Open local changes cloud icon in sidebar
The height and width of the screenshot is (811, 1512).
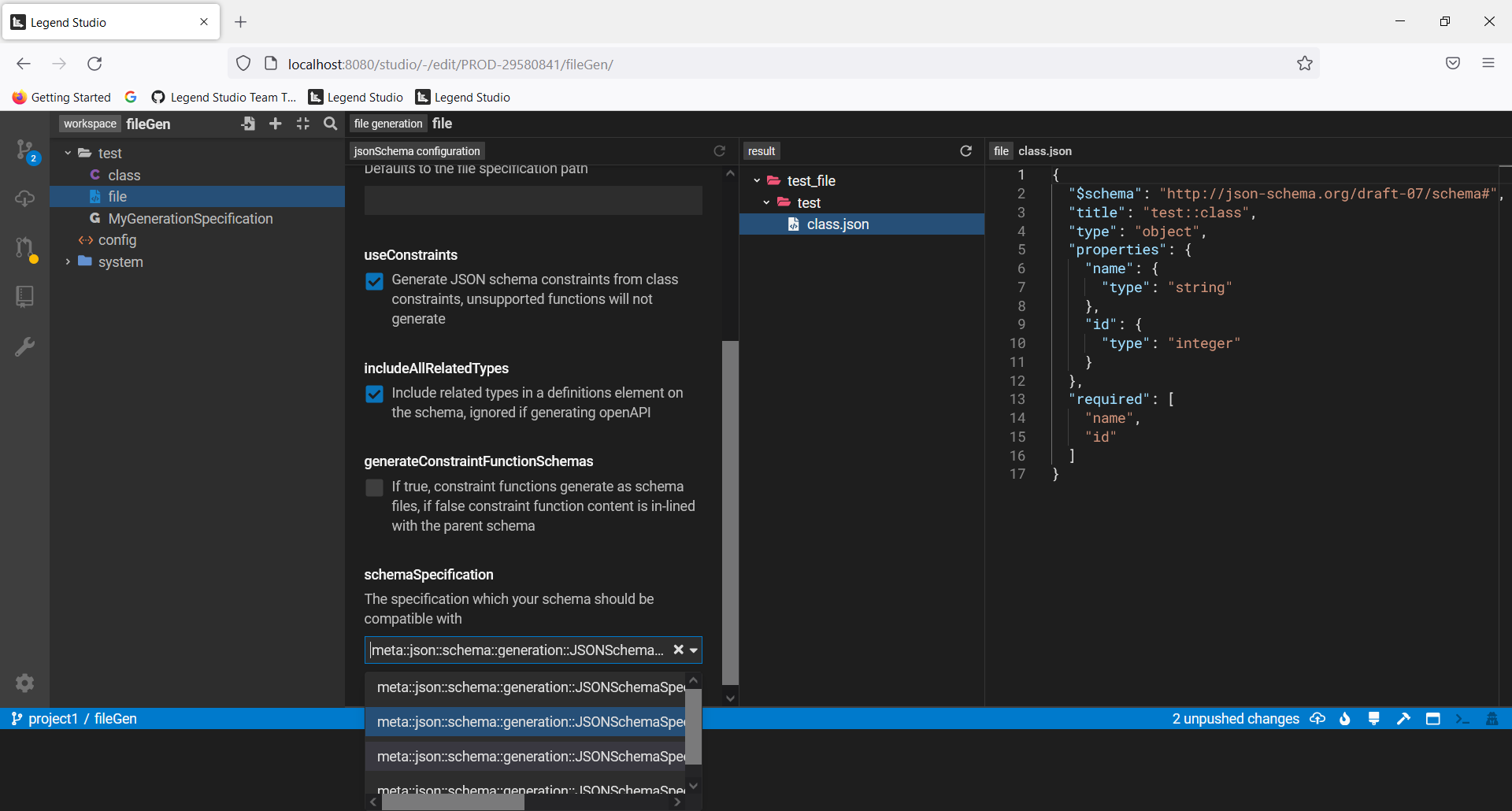[25, 198]
